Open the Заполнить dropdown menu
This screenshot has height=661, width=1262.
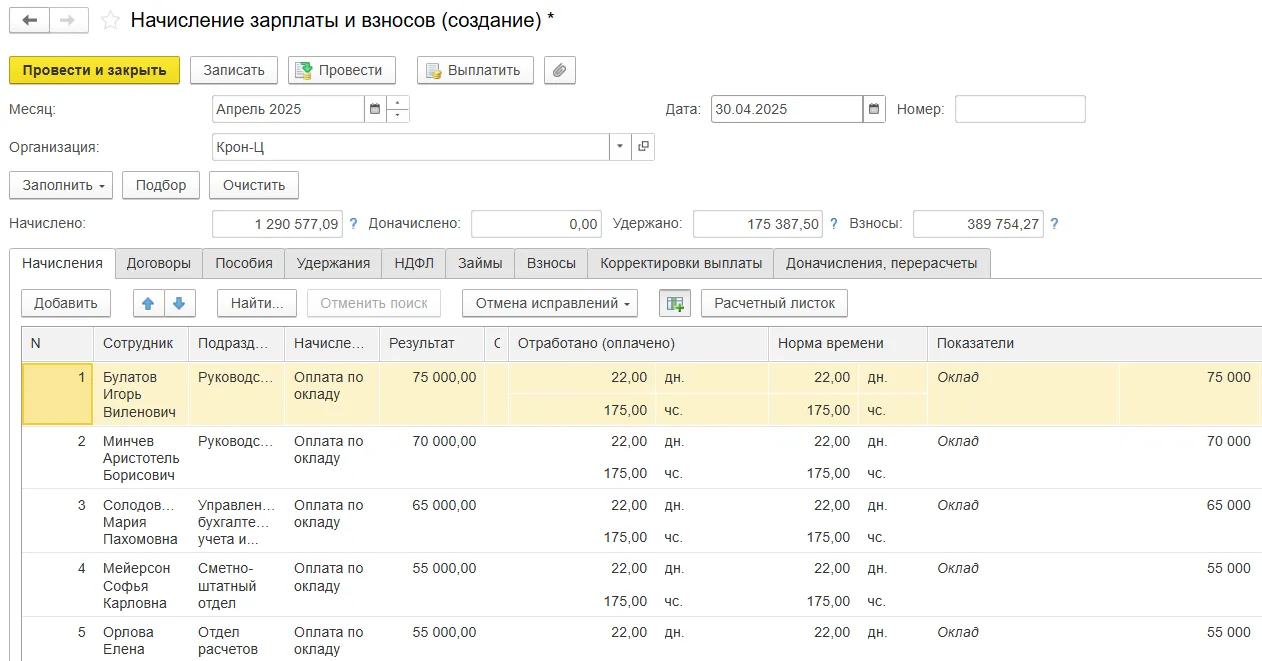61,185
